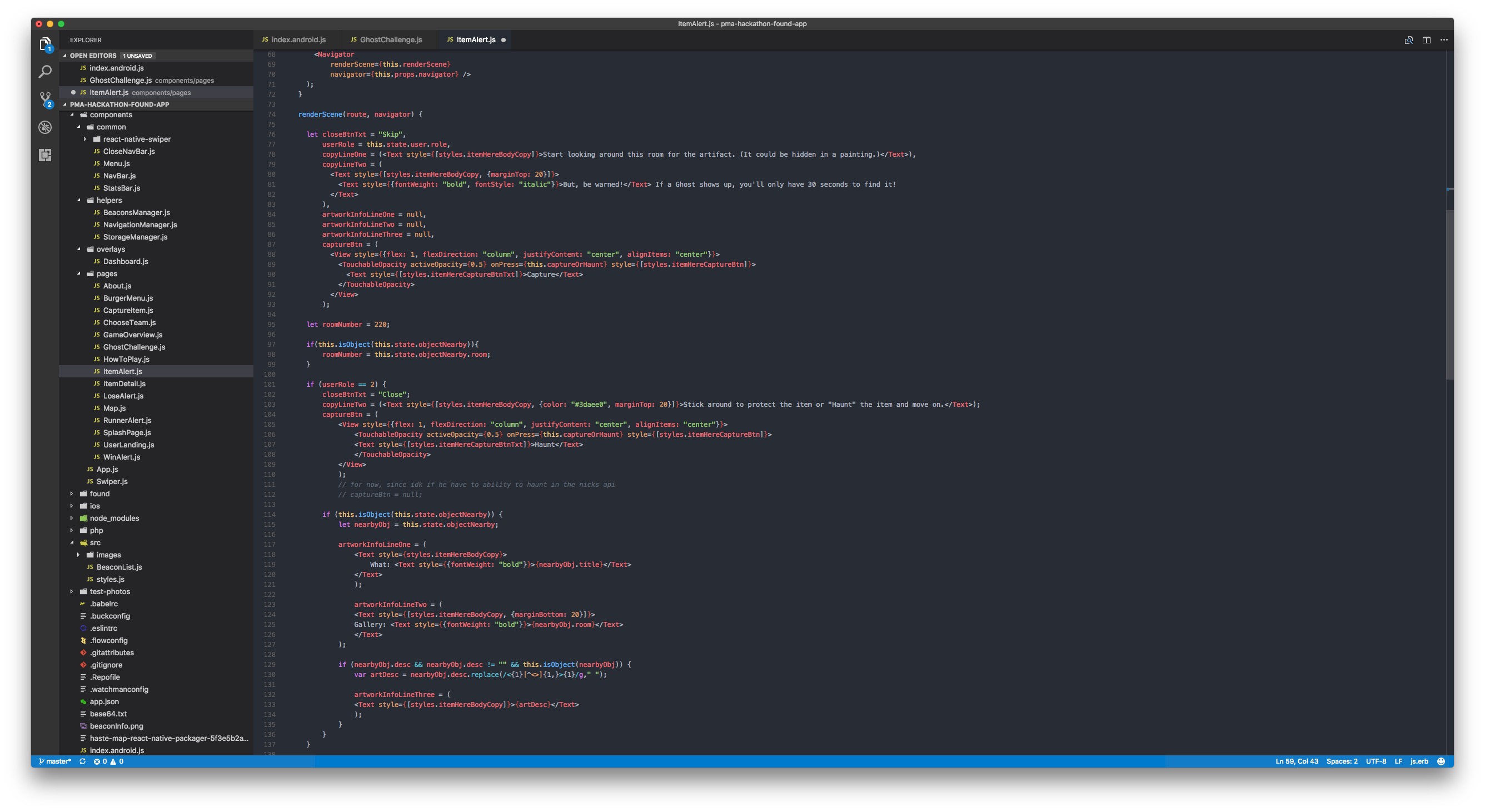Click the editor vertical scrollbar

(x=1449, y=295)
